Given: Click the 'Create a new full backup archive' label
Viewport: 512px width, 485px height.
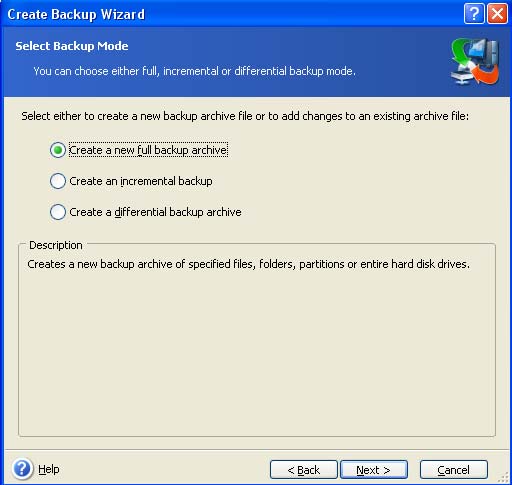Looking at the screenshot, I should tap(148, 150).
